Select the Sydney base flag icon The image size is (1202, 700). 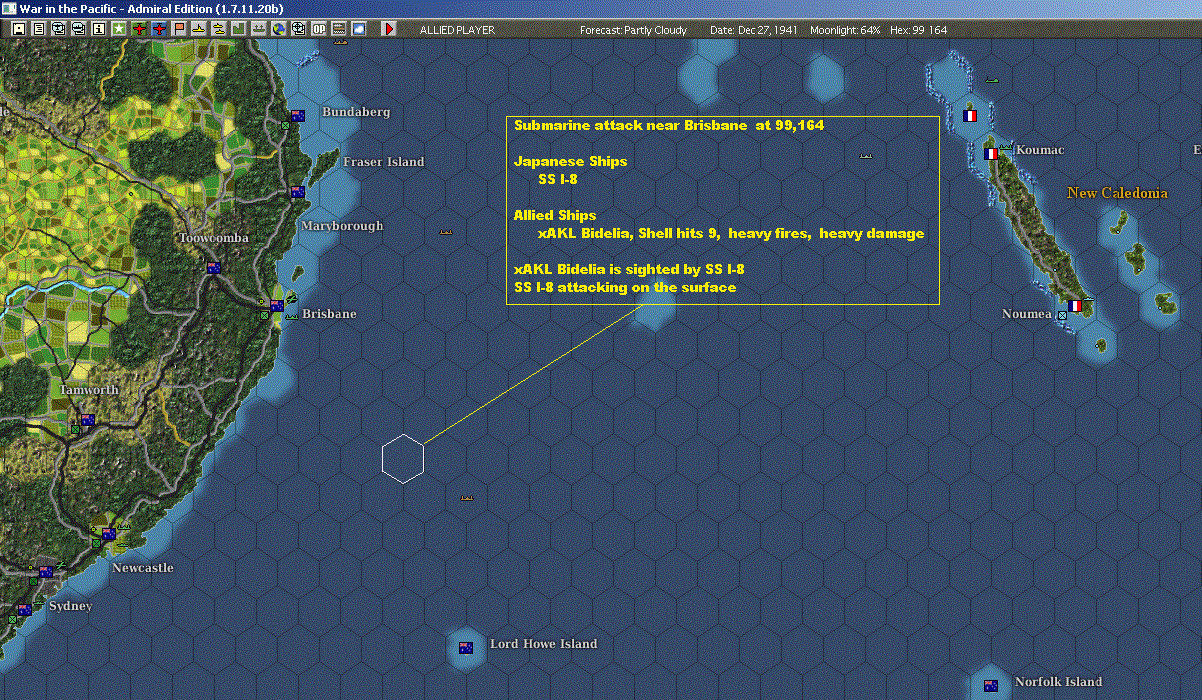[24, 609]
